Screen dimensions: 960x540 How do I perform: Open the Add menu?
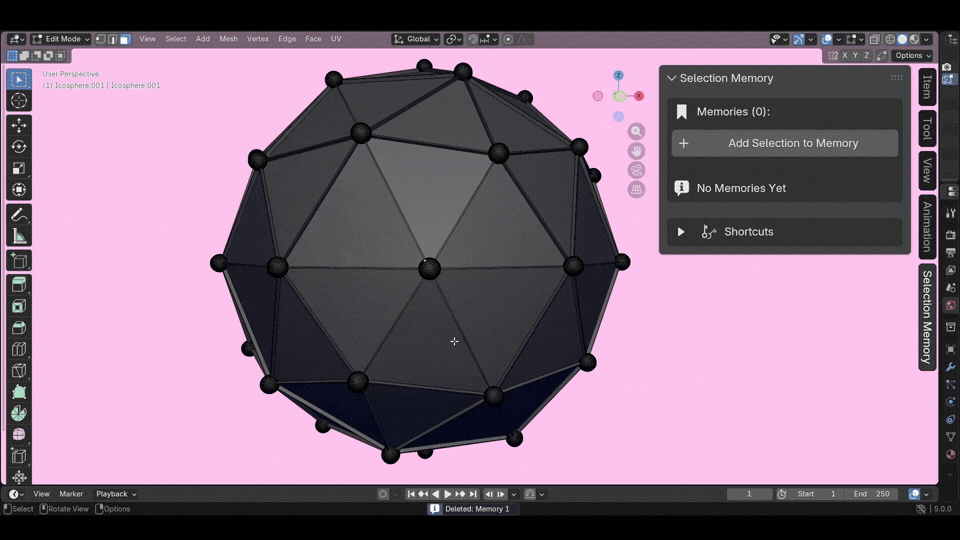point(203,39)
